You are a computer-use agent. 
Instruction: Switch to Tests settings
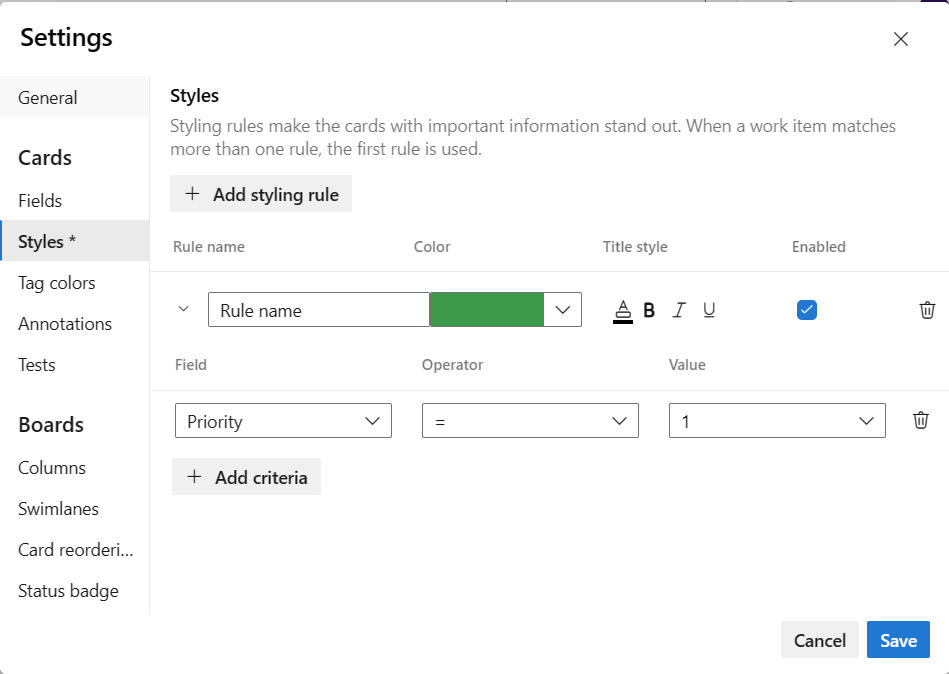click(74, 365)
